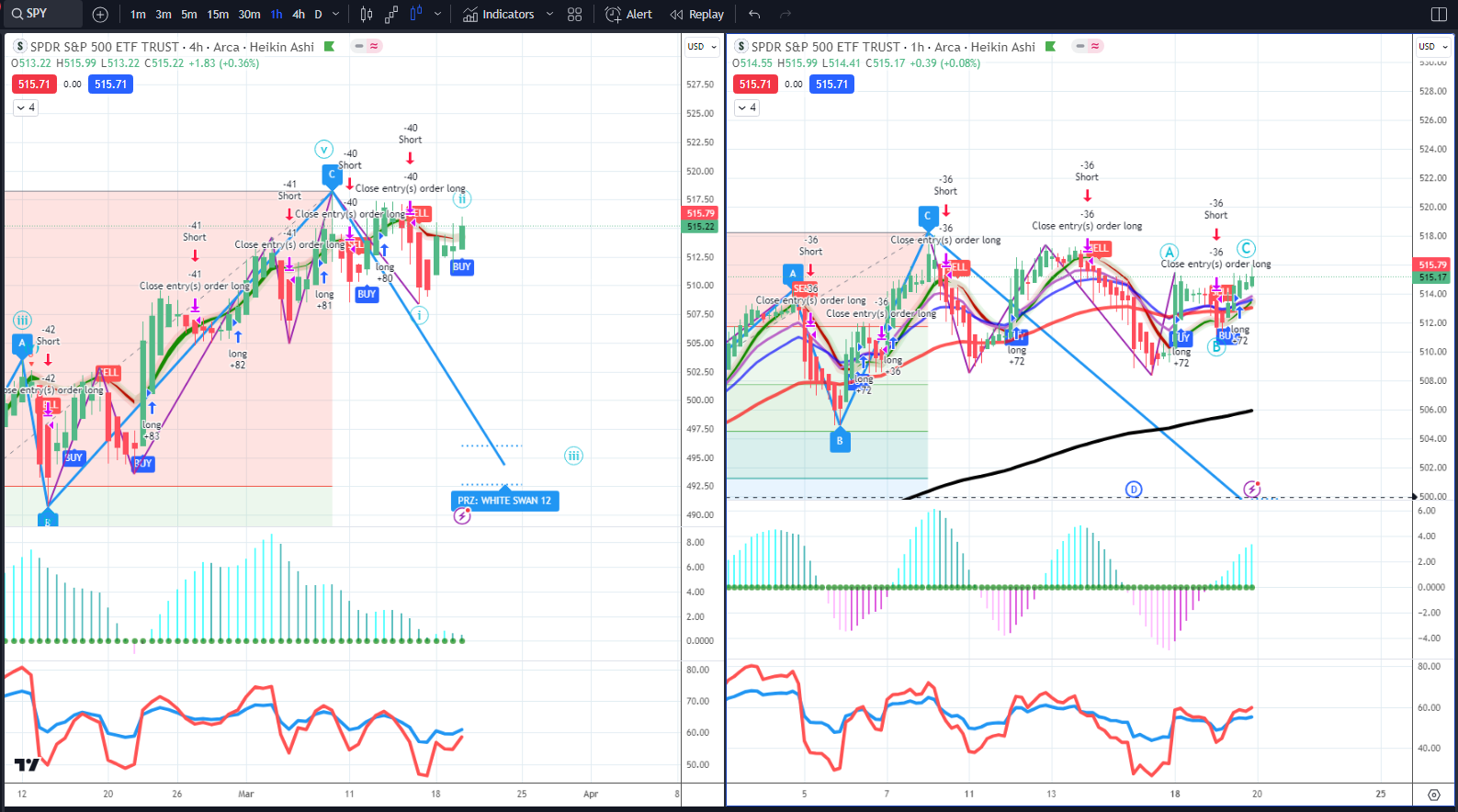Toggle the left chart's data mode pill
The height and width of the screenshot is (812, 1458).
367,46
